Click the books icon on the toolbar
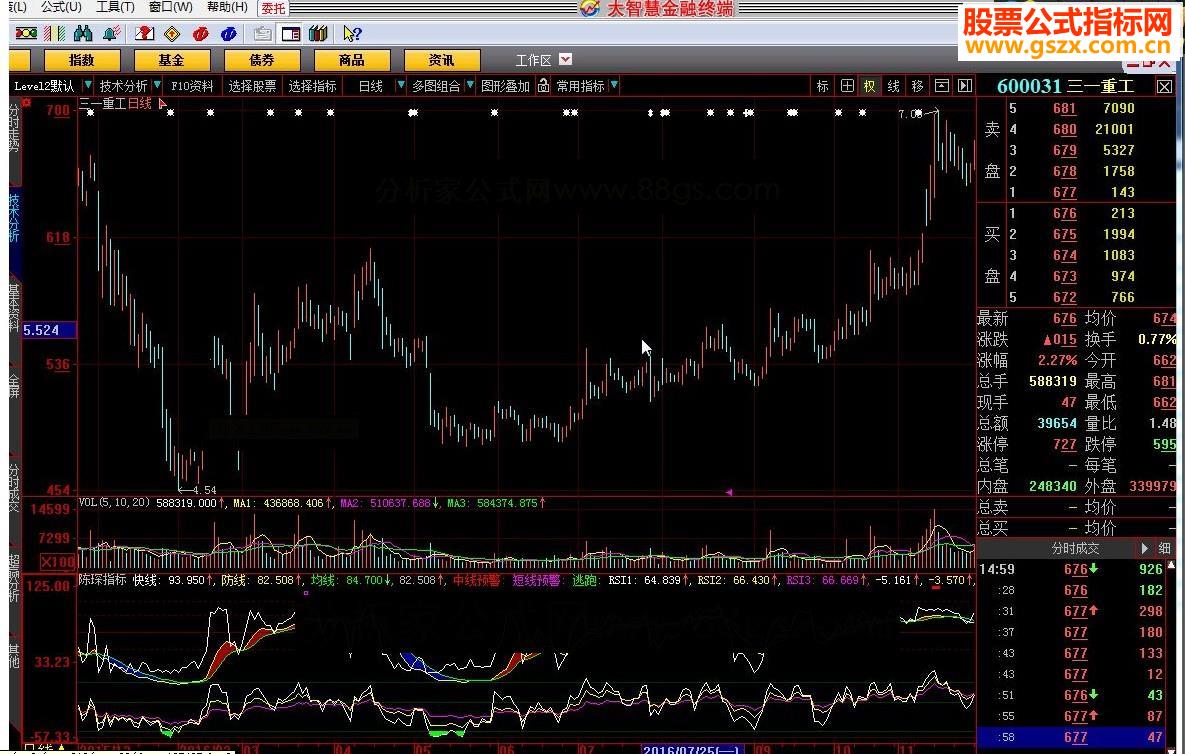 tap(318, 35)
